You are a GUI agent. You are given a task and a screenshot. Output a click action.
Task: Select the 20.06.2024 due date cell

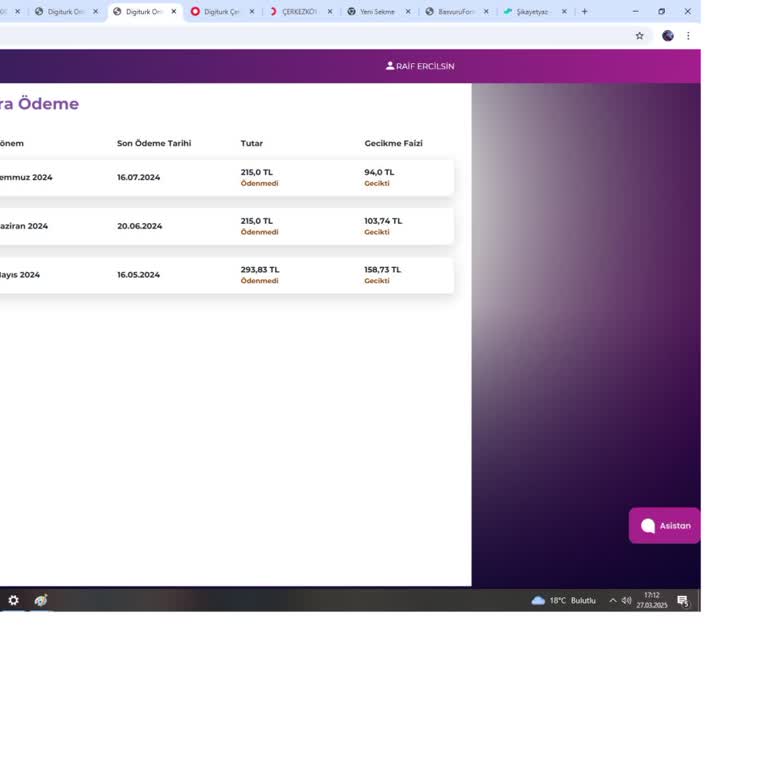coord(140,226)
